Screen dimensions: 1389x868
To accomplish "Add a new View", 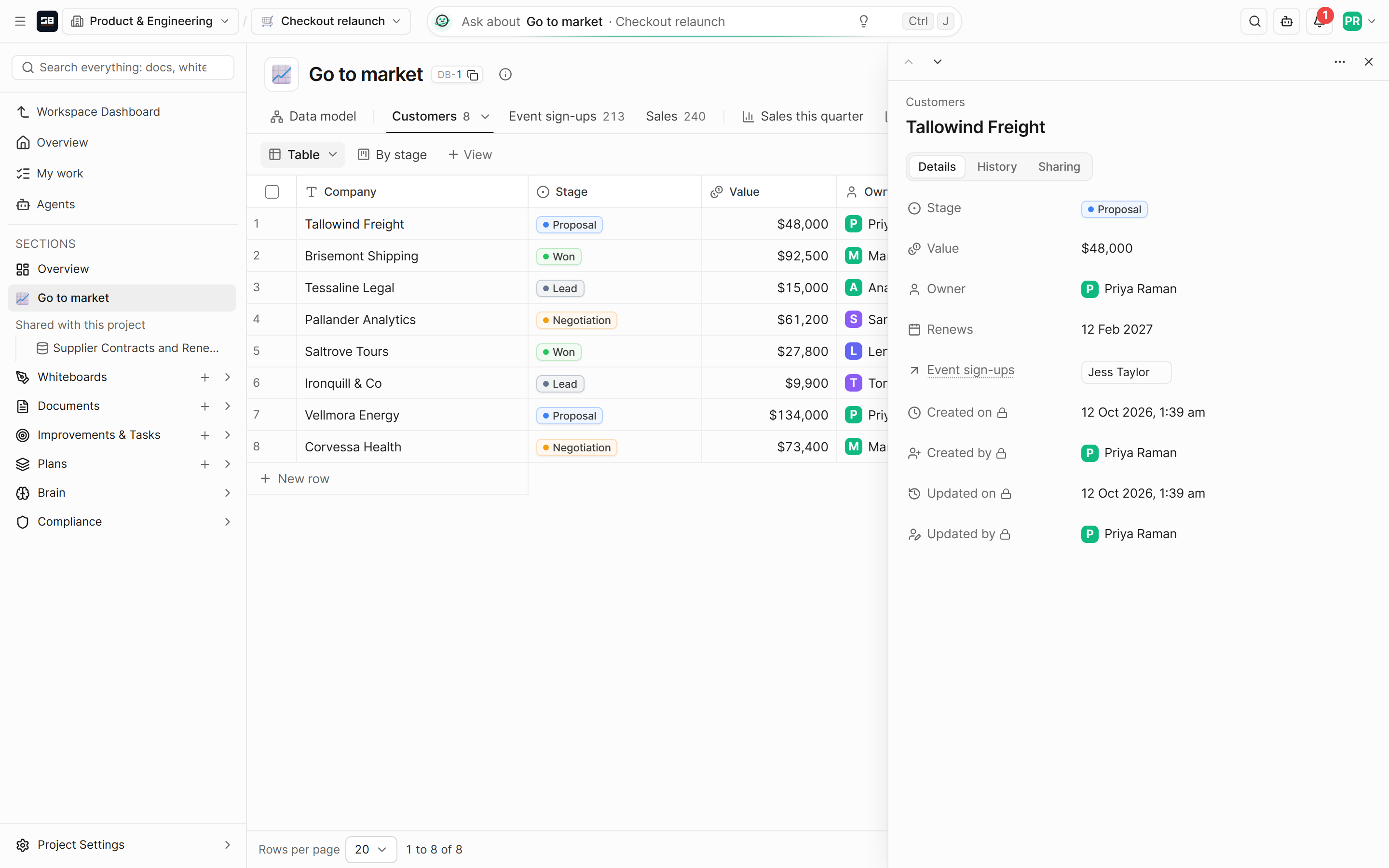I will tap(470, 154).
